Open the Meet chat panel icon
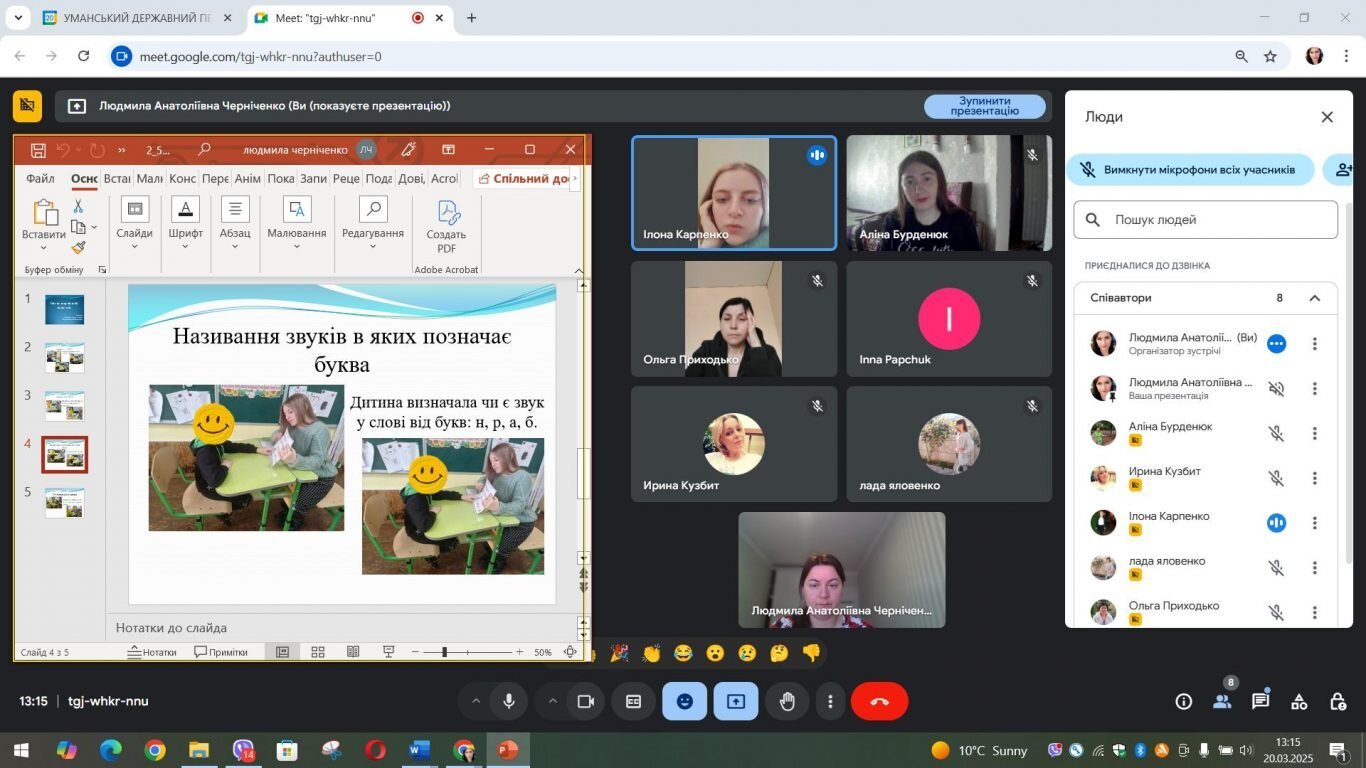Image resolution: width=1366 pixels, height=768 pixels. (x=1260, y=701)
